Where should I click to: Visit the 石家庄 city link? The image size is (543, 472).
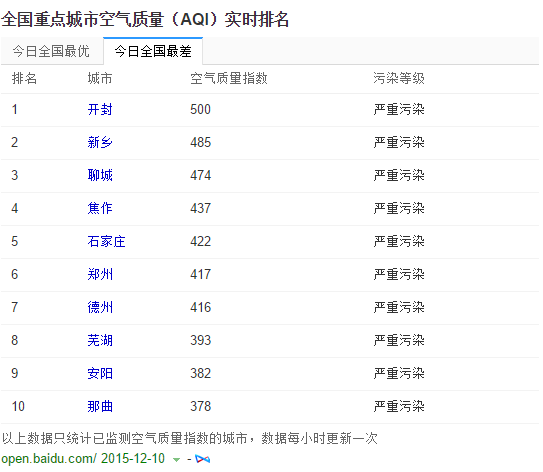[x=106, y=241]
